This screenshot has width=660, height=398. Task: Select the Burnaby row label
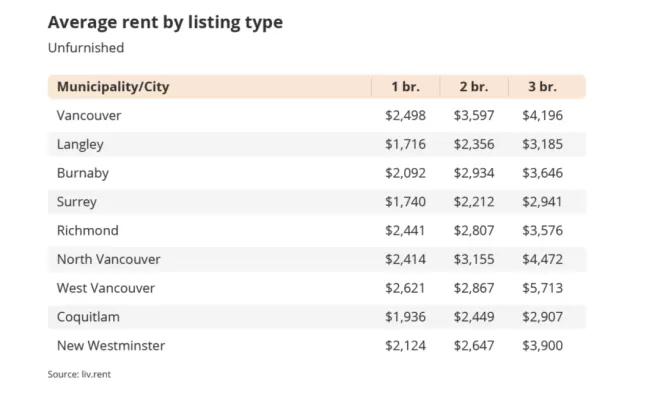coord(82,173)
